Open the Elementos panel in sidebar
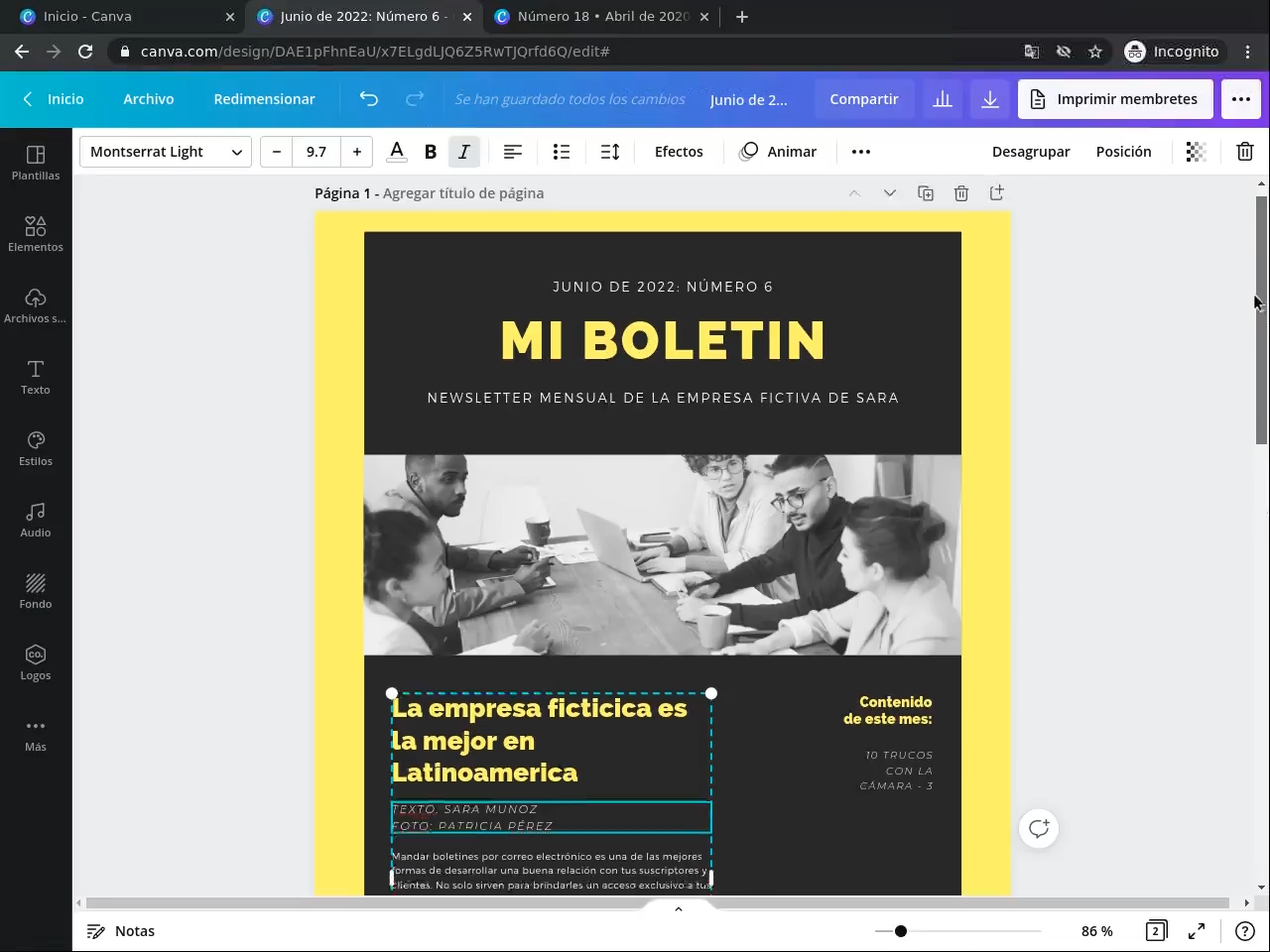The height and width of the screenshot is (952, 1270). 36,234
